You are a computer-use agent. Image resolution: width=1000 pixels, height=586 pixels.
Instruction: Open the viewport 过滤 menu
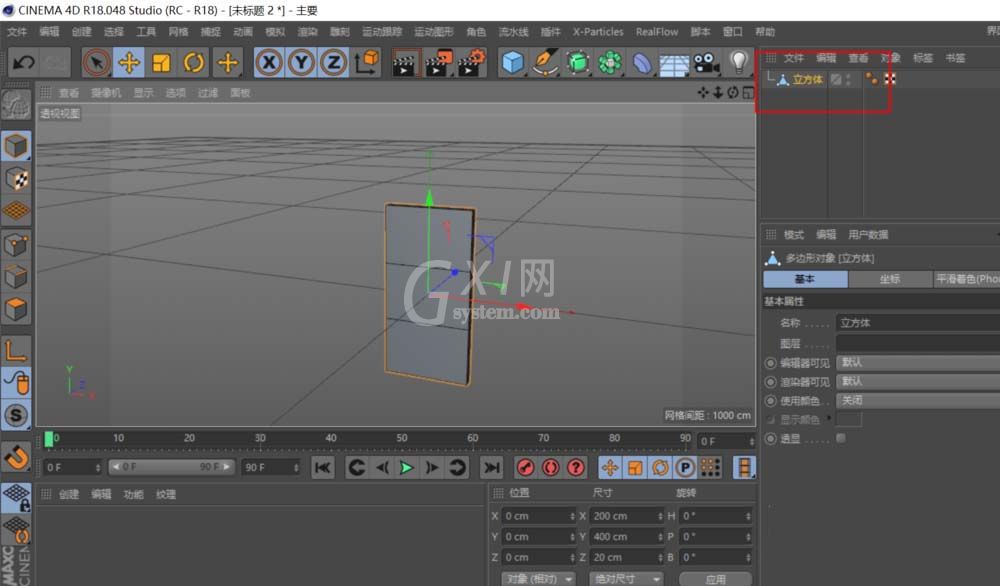click(x=208, y=93)
